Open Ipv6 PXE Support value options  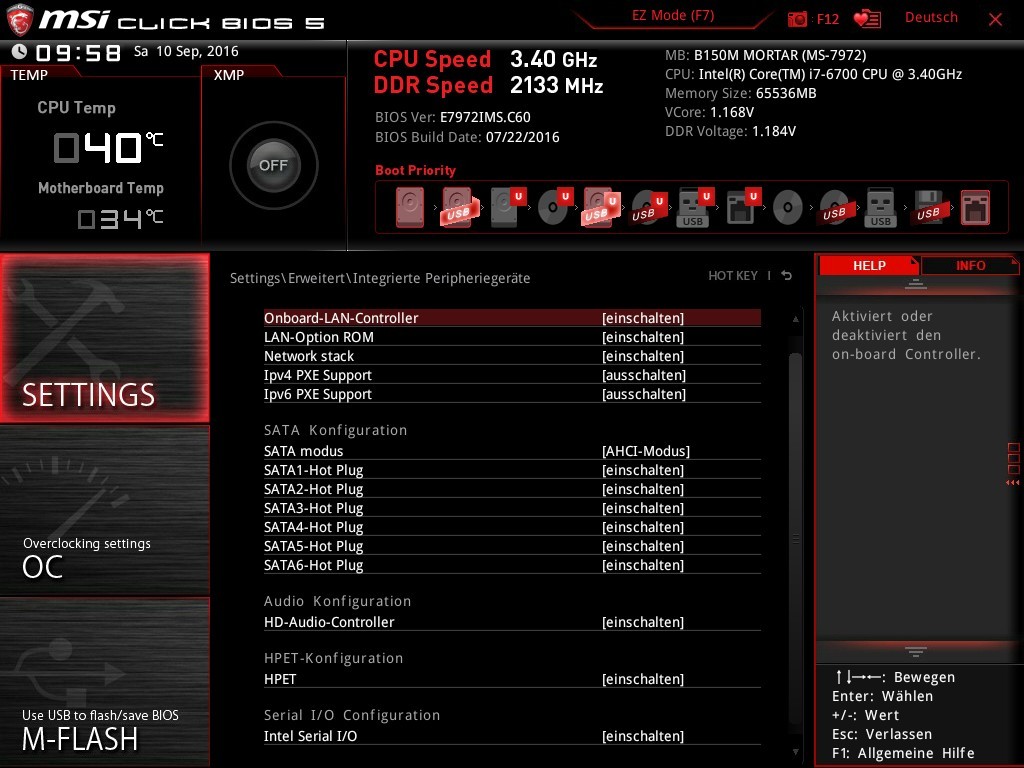click(x=644, y=394)
